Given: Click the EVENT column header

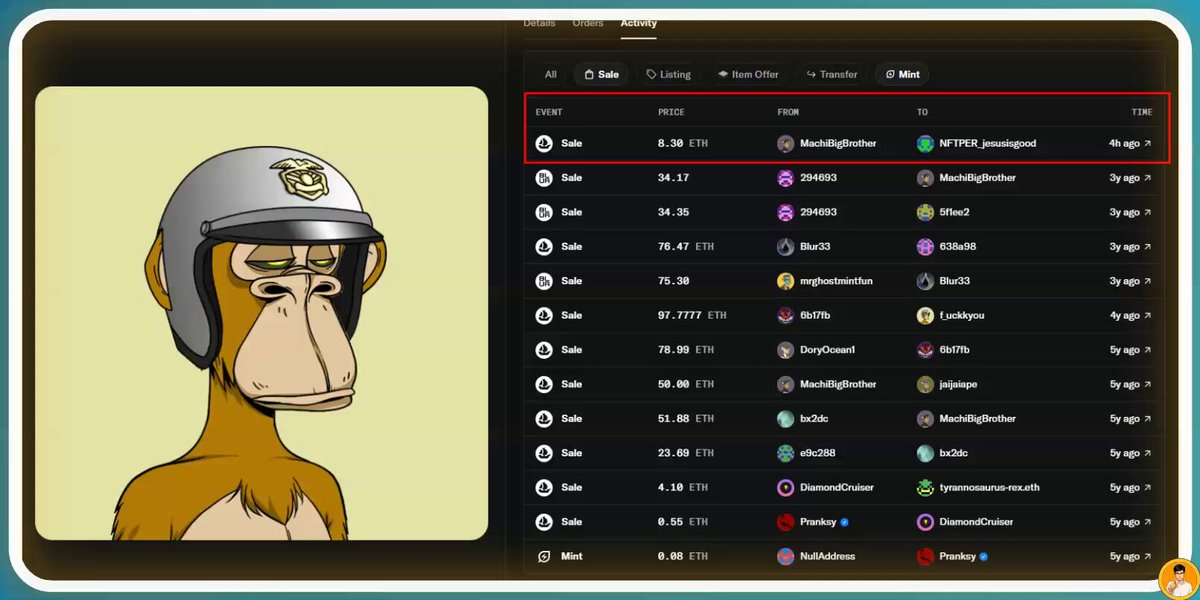Looking at the screenshot, I should click(549, 112).
